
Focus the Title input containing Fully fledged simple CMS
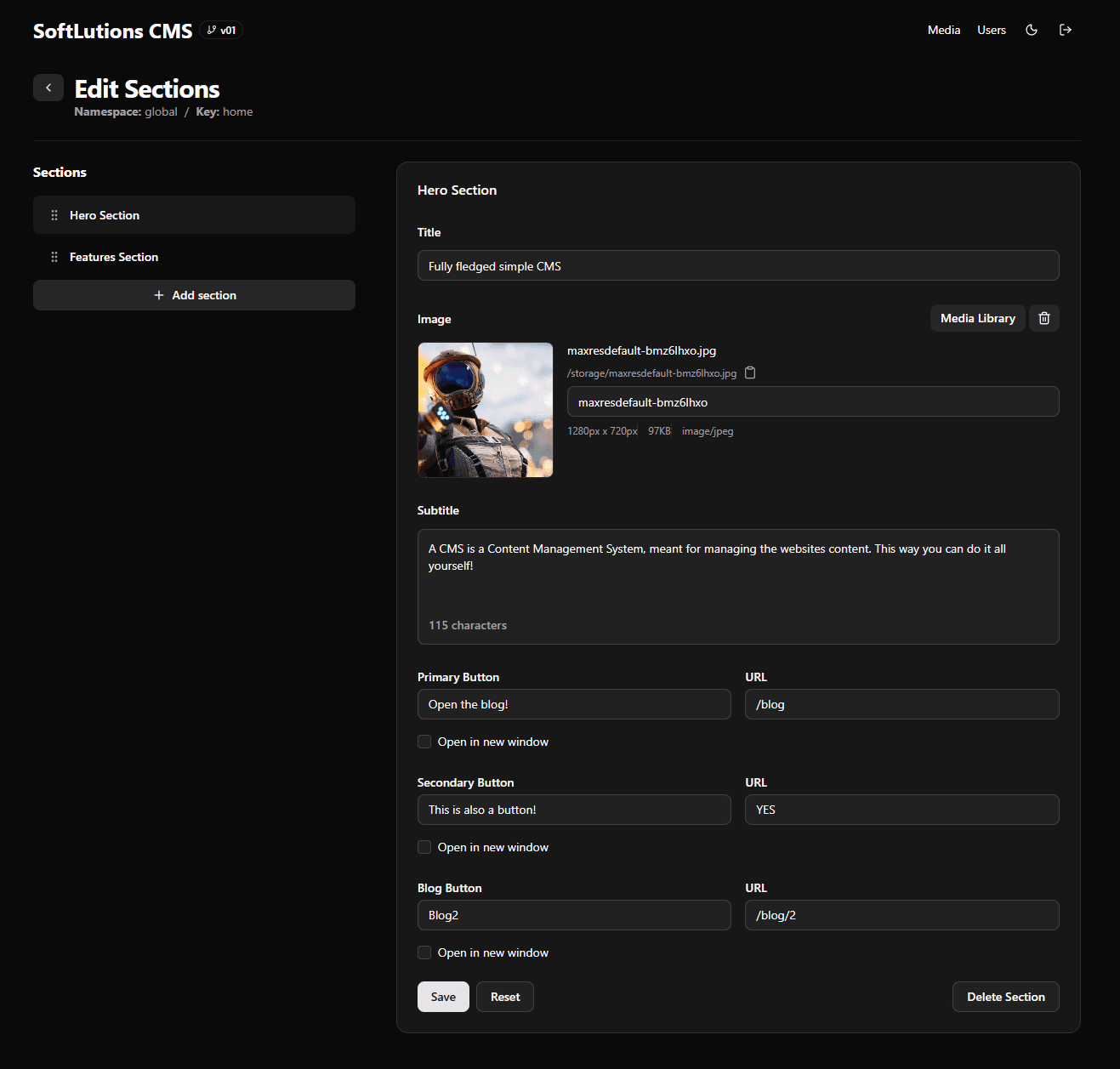tap(737, 265)
